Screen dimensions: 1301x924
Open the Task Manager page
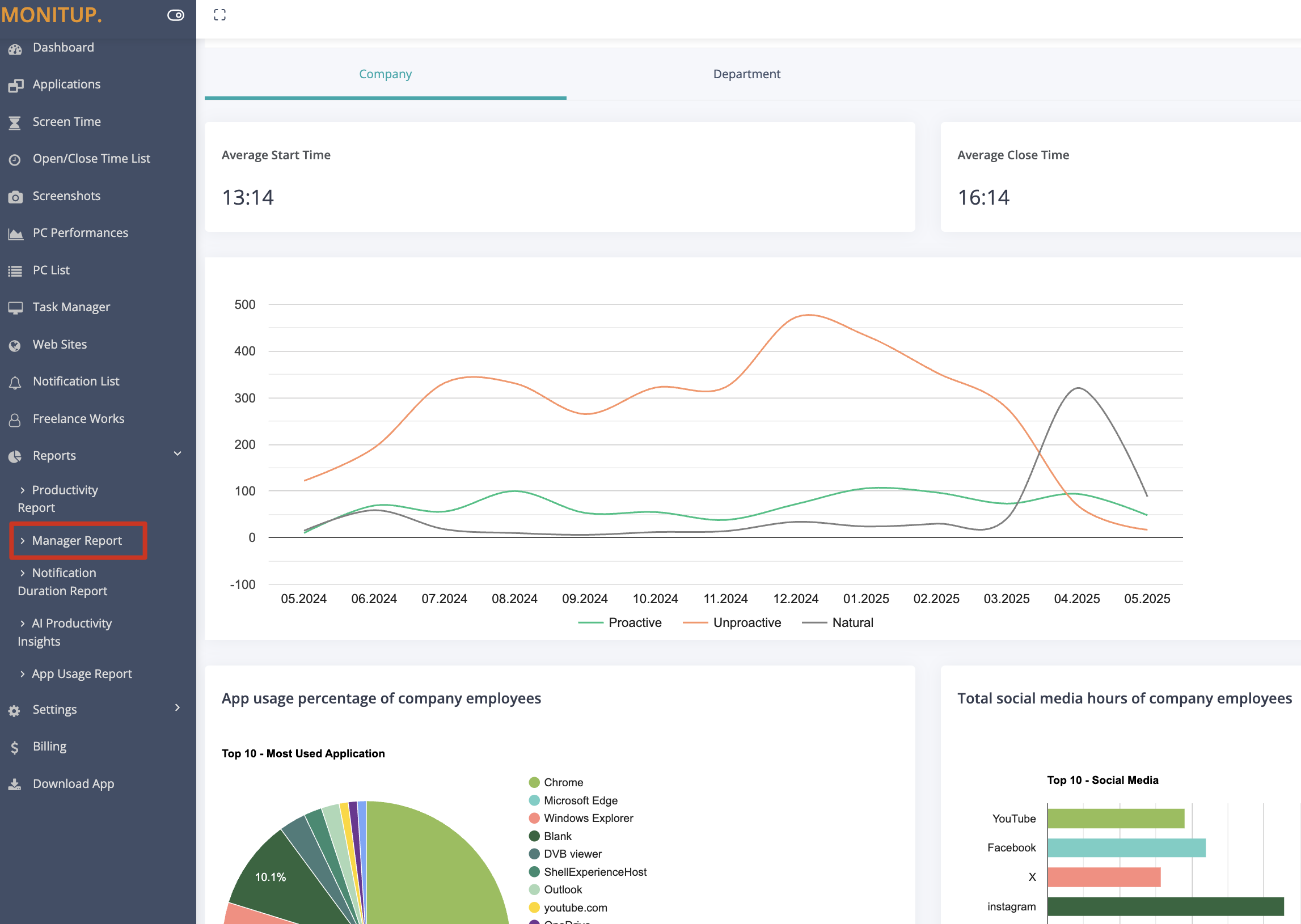71,307
